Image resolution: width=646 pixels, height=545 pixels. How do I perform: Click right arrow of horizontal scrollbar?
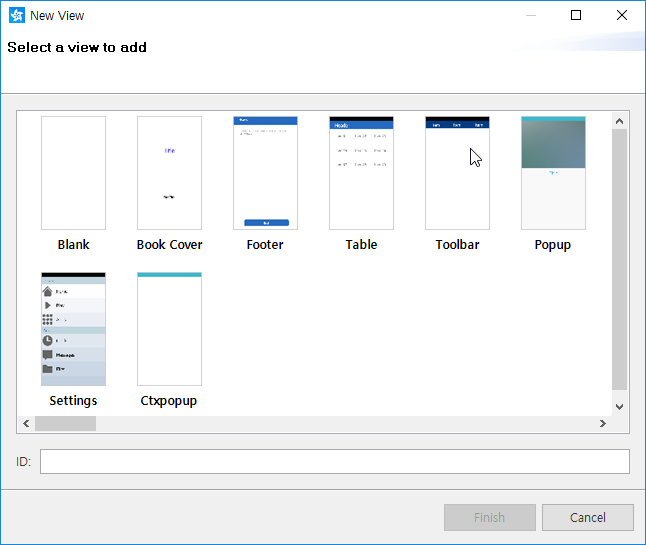(x=602, y=424)
